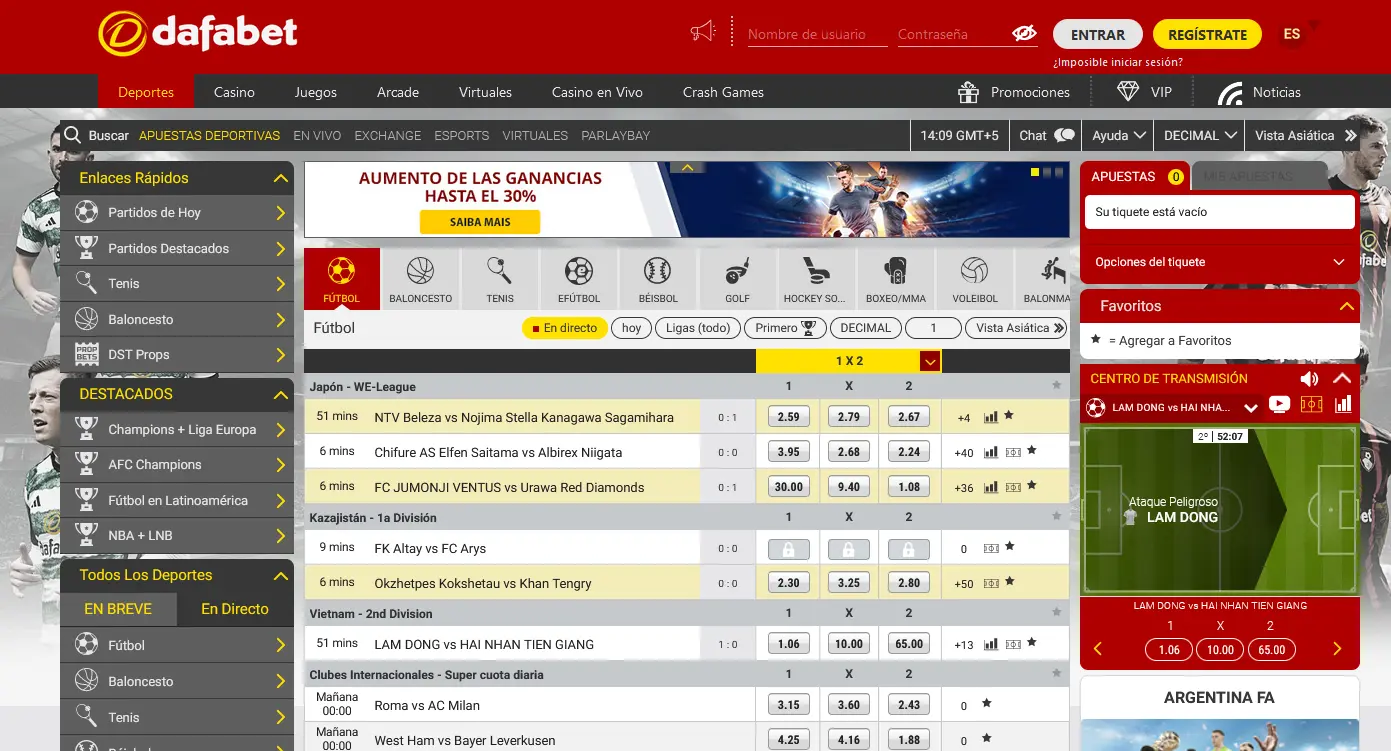The height and width of the screenshot is (751, 1391).
Task: Switch to the EN BREVE tab
Action: 118,609
